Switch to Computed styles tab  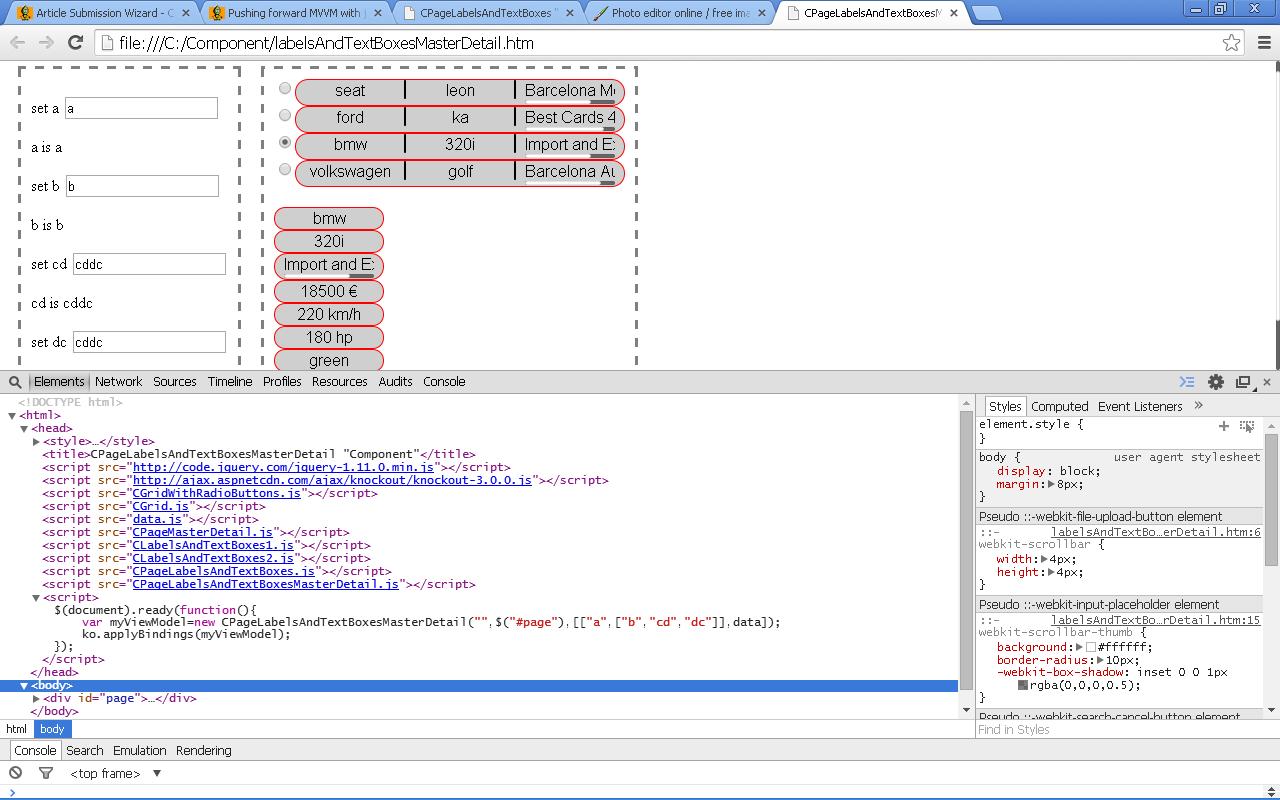[1060, 406]
